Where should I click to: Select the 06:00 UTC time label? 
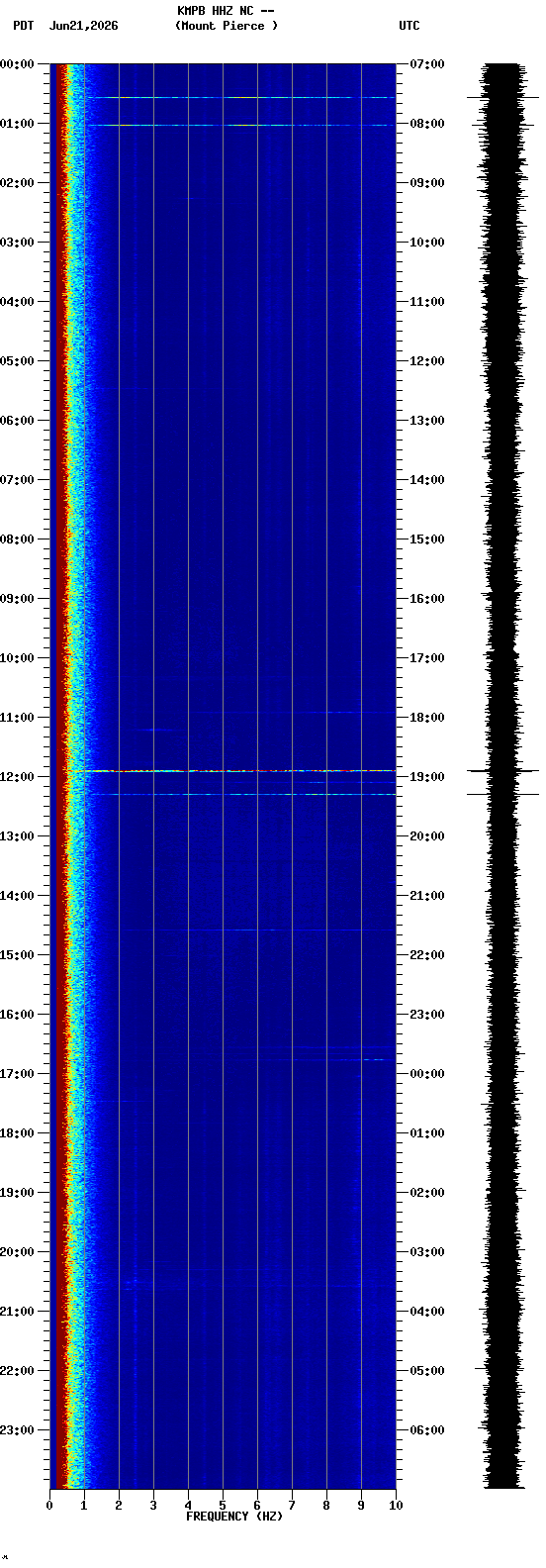coord(427,1430)
